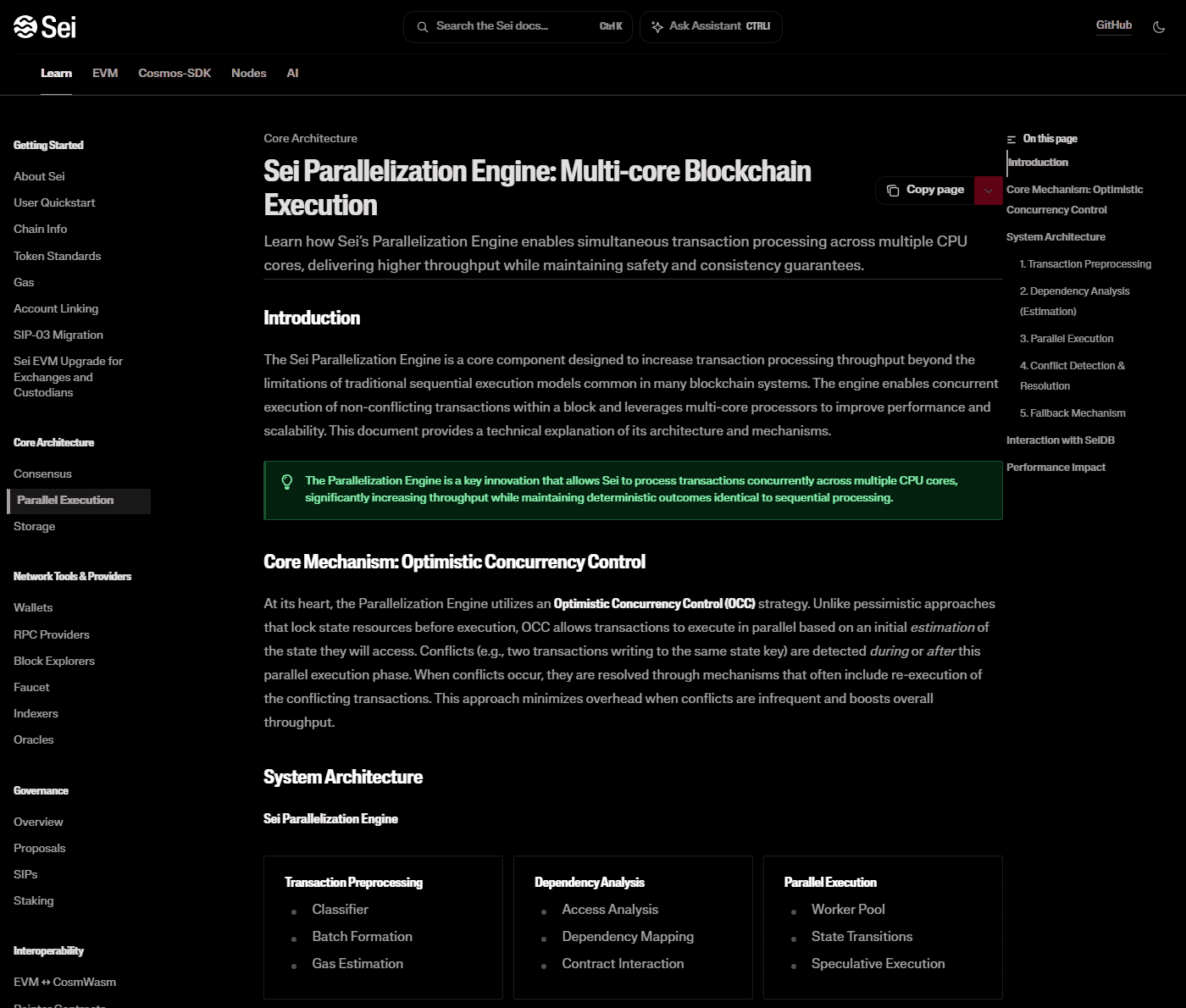The width and height of the screenshot is (1186, 1008).
Task: Go to Proposals page
Action: 40,848
